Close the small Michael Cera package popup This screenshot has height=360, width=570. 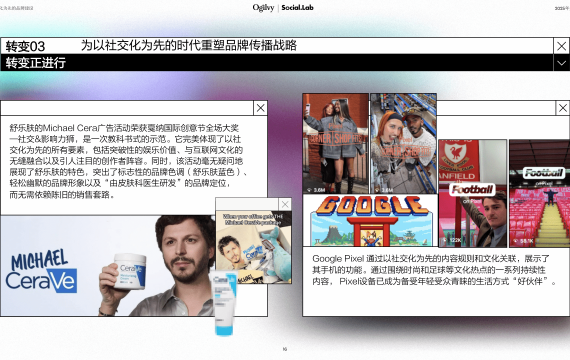tap(285, 204)
